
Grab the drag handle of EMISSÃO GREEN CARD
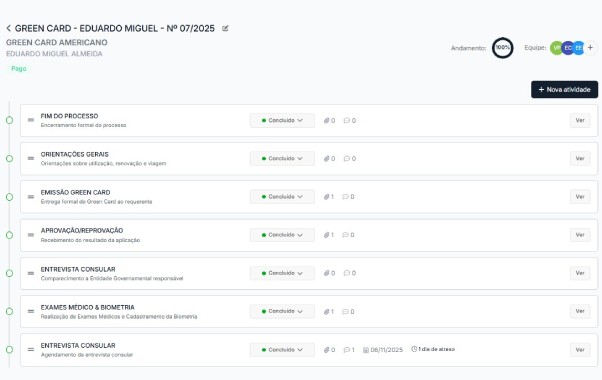tap(31, 197)
